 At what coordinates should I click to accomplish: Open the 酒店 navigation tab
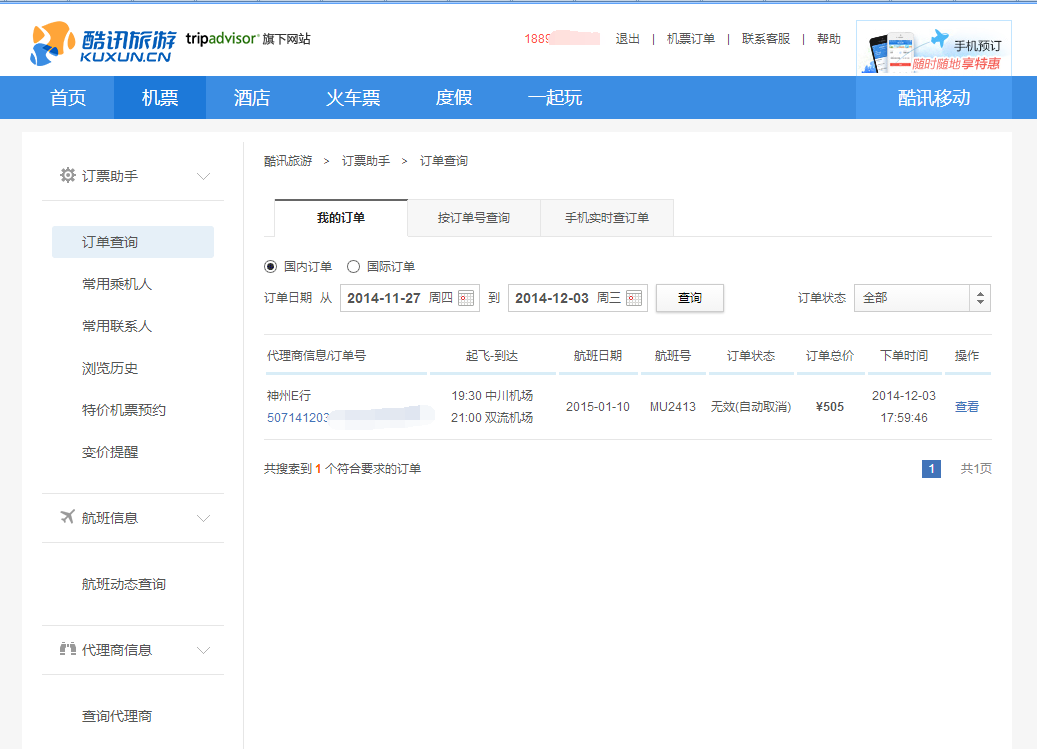click(252, 98)
